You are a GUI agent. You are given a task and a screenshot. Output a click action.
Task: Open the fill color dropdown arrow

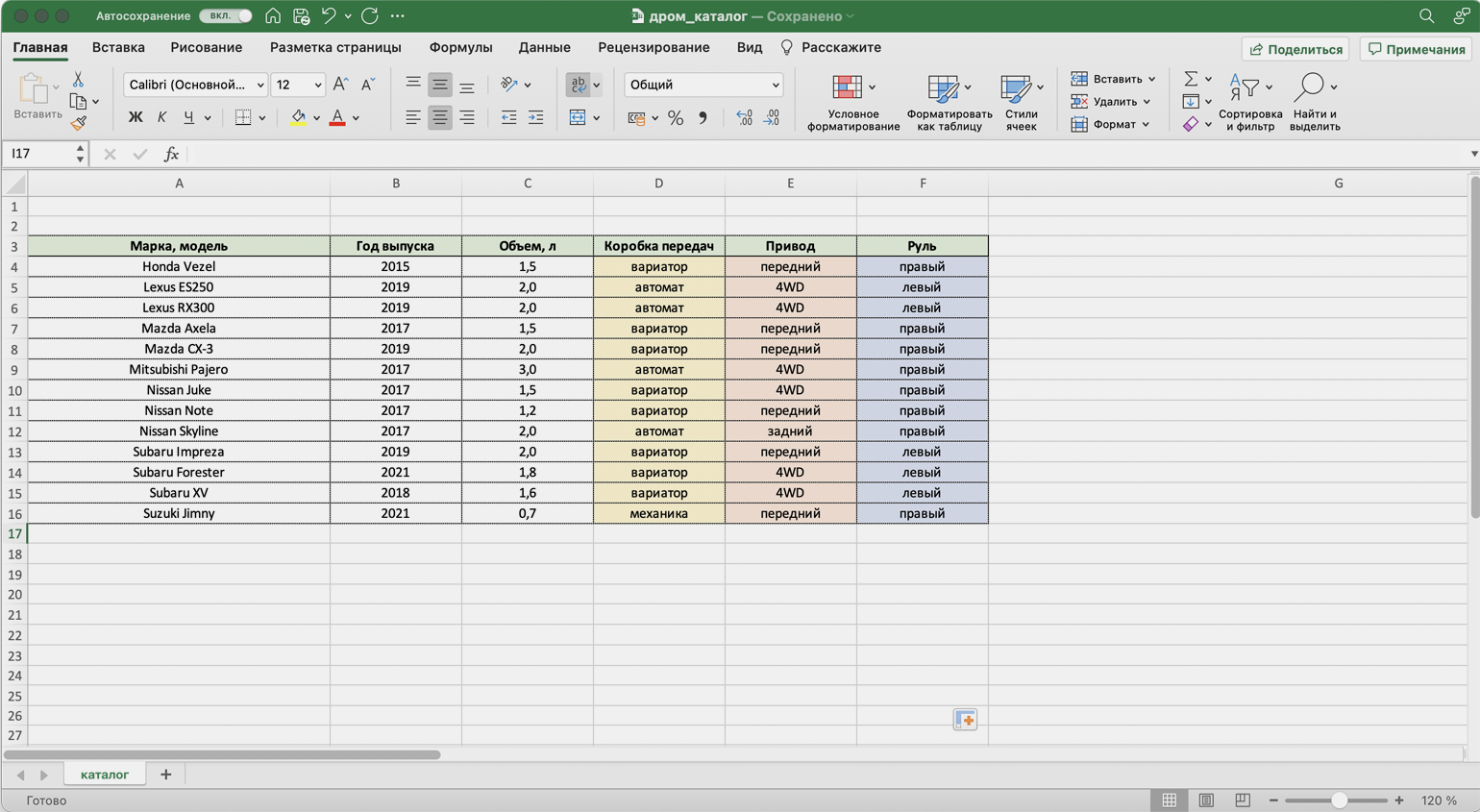pyautogui.click(x=316, y=118)
